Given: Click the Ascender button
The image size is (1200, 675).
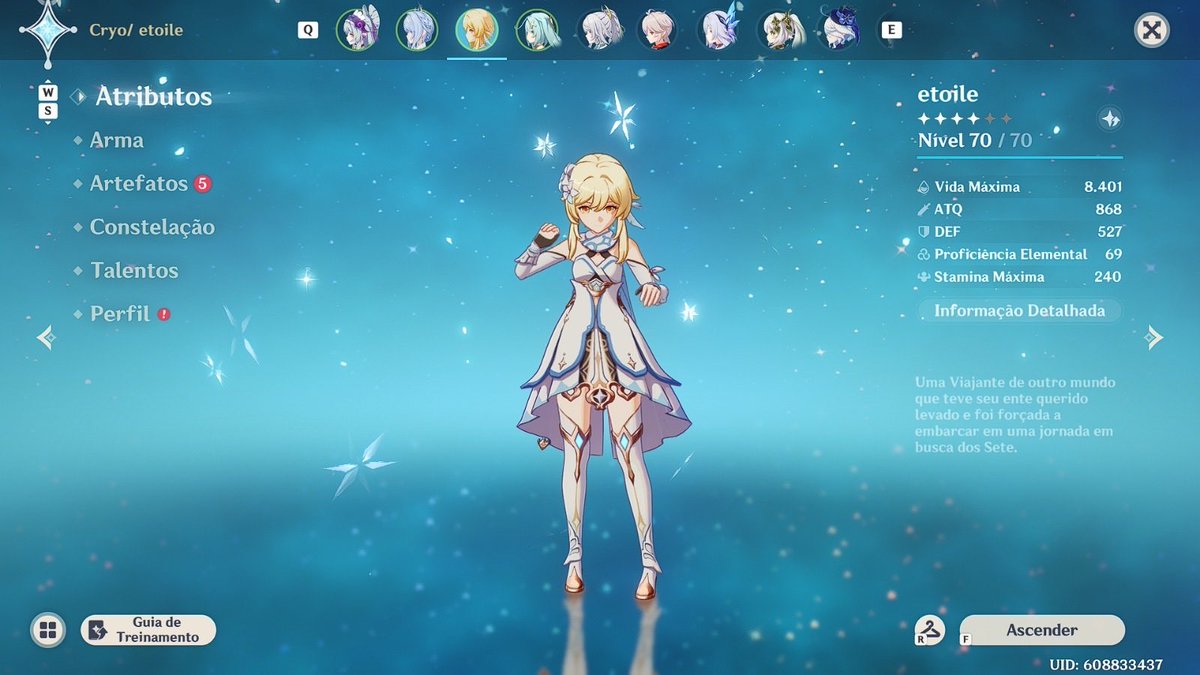Looking at the screenshot, I should [x=1041, y=630].
